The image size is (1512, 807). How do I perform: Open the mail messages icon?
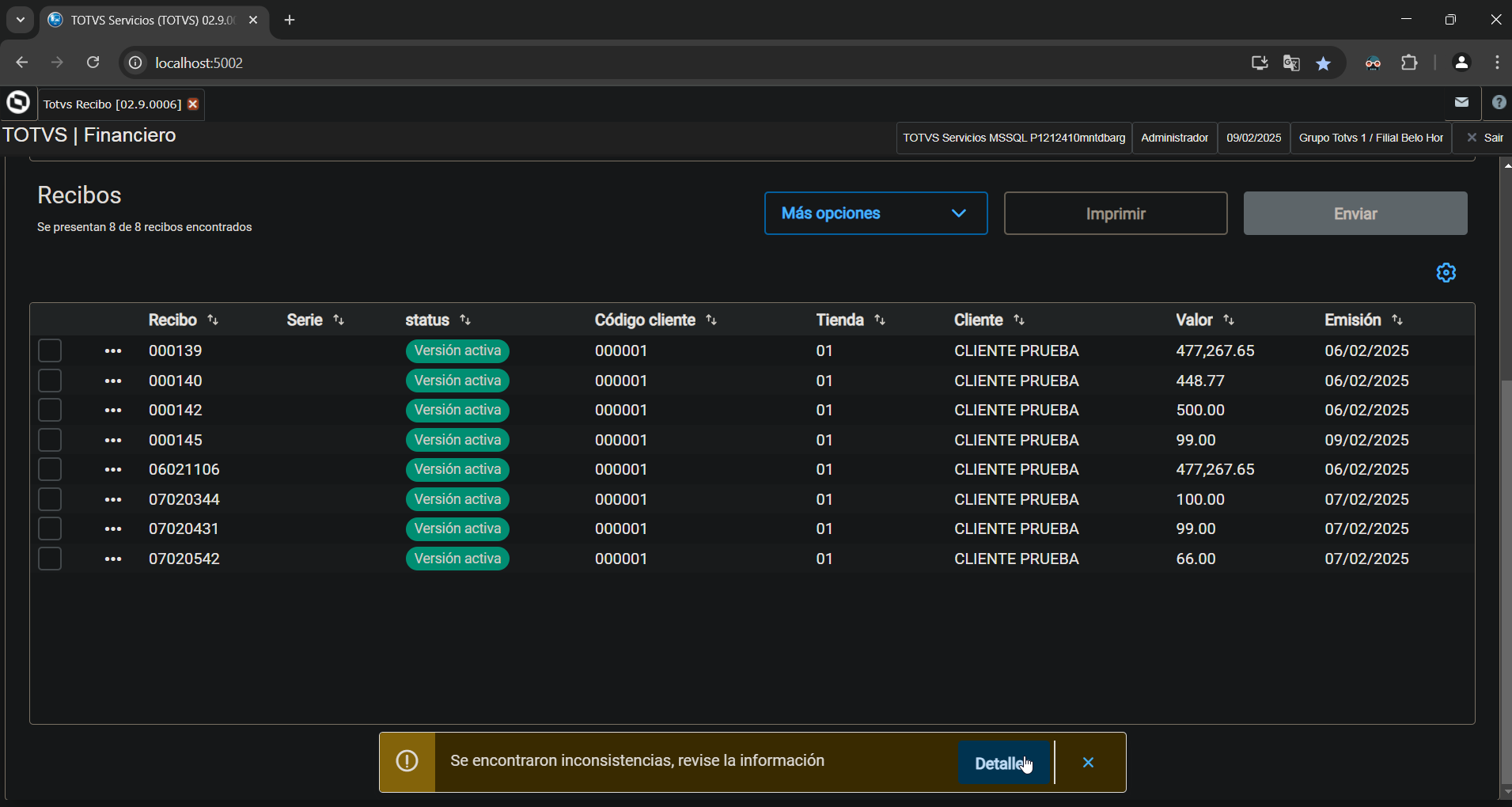1461,102
